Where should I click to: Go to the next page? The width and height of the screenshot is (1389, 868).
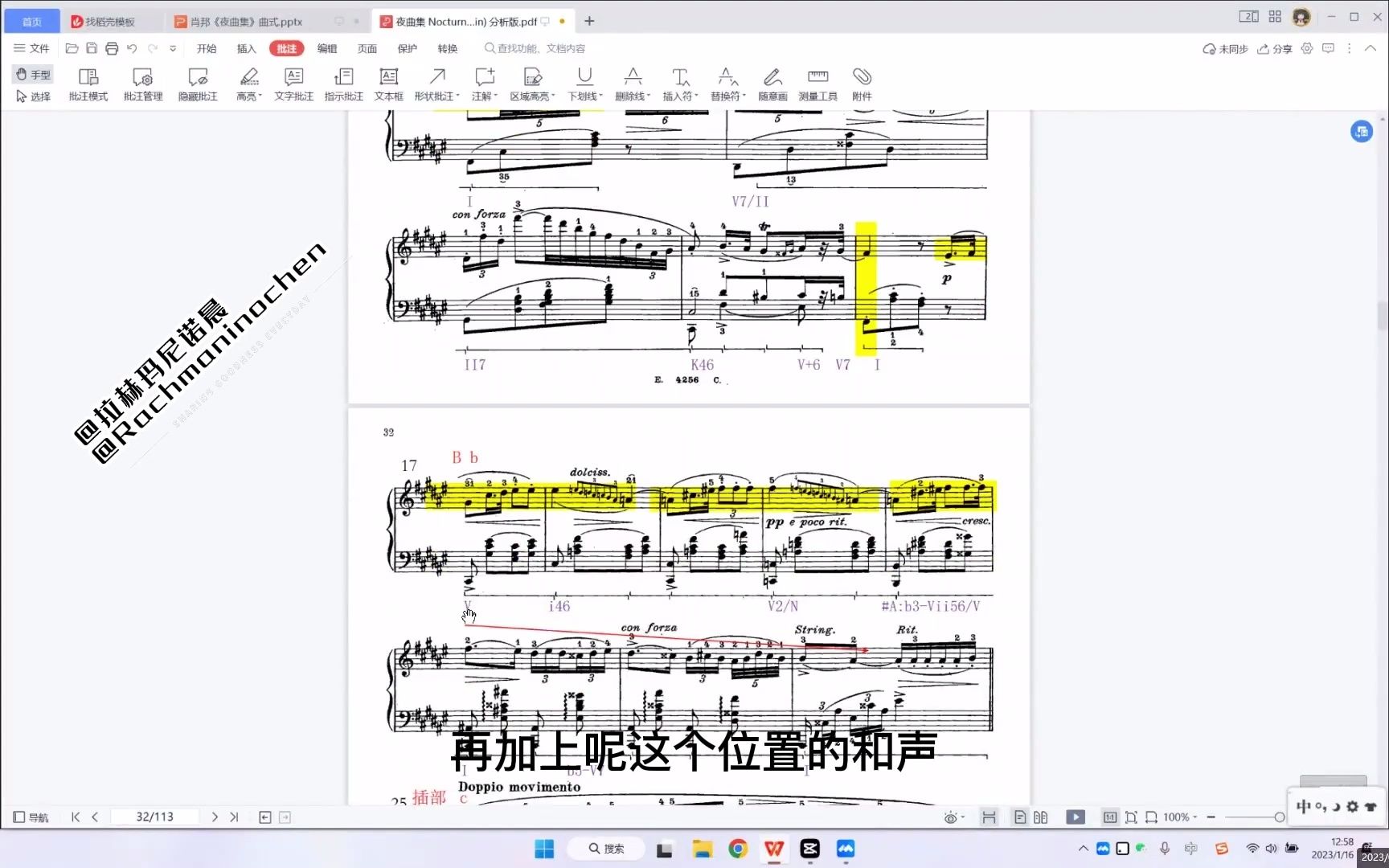click(x=215, y=817)
